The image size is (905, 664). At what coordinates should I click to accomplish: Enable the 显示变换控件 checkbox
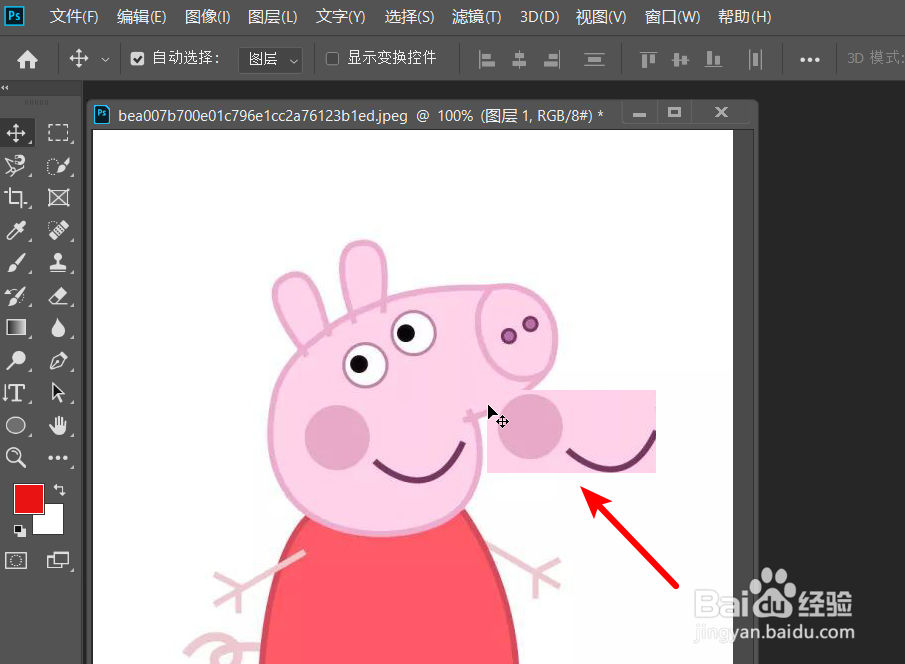332,58
